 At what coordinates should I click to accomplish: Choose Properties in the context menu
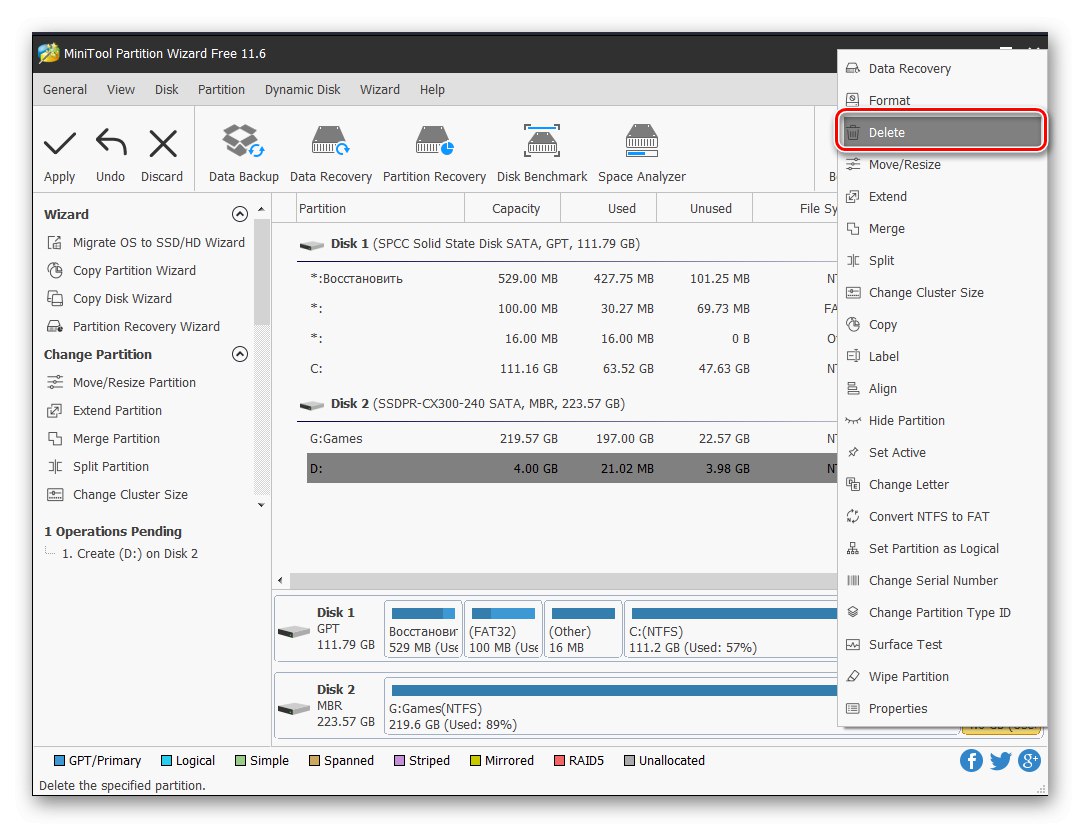tap(941, 709)
